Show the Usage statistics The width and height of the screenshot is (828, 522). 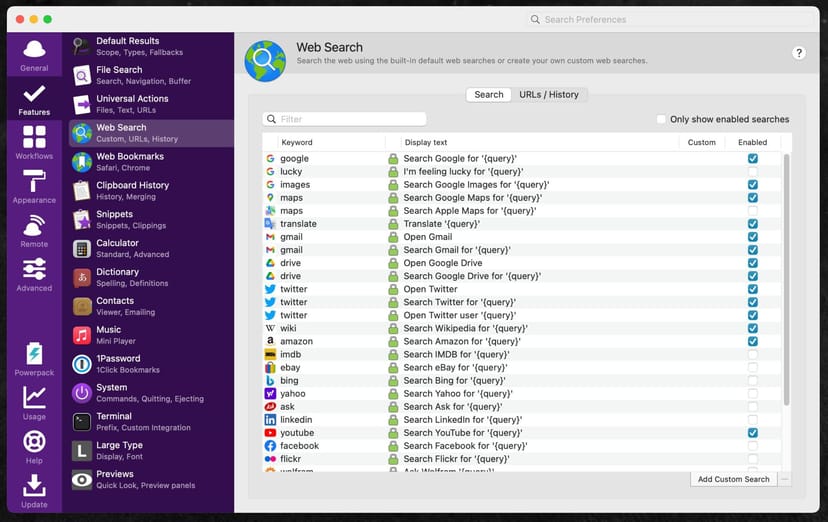(34, 403)
